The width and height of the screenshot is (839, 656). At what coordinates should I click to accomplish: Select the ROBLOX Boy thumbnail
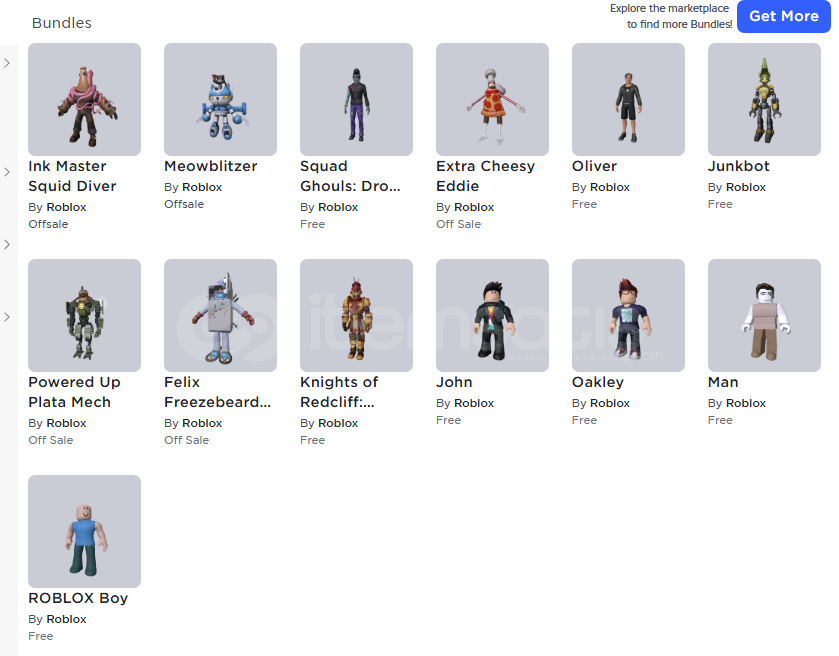(85, 531)
